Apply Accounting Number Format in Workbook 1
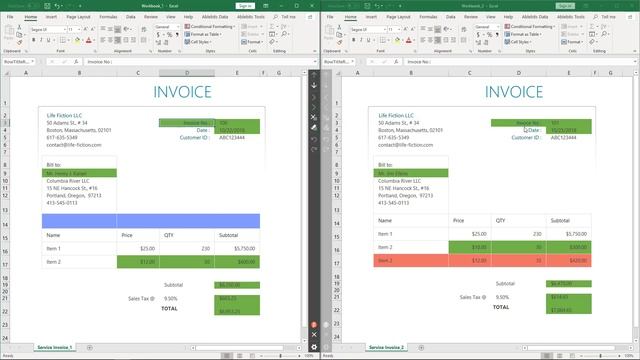The width and height of the screenshot is (640, 360). coord(158,35)
